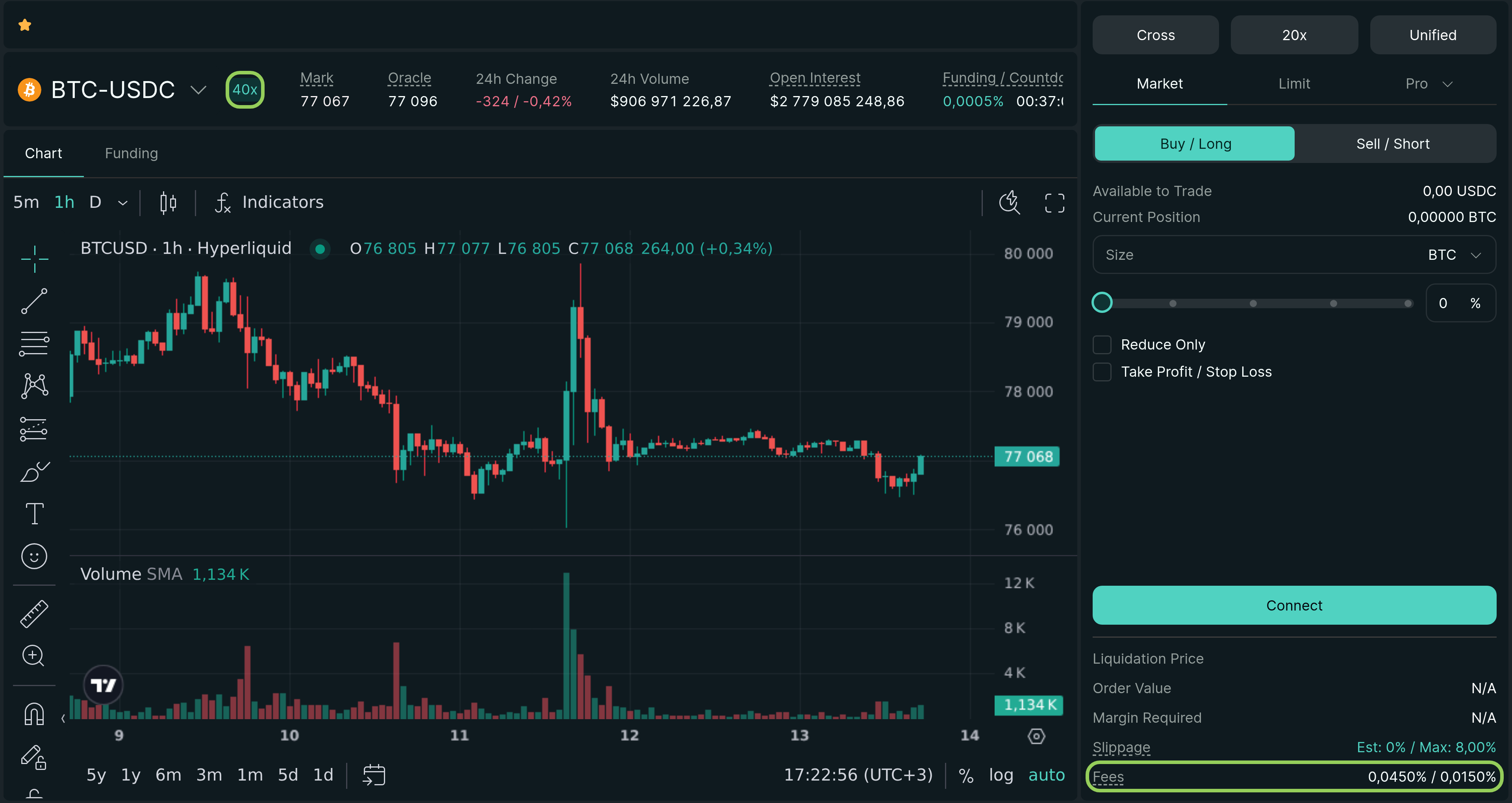Click the favorite star icon
The image size is (1512, 803).
coord(25,25)
